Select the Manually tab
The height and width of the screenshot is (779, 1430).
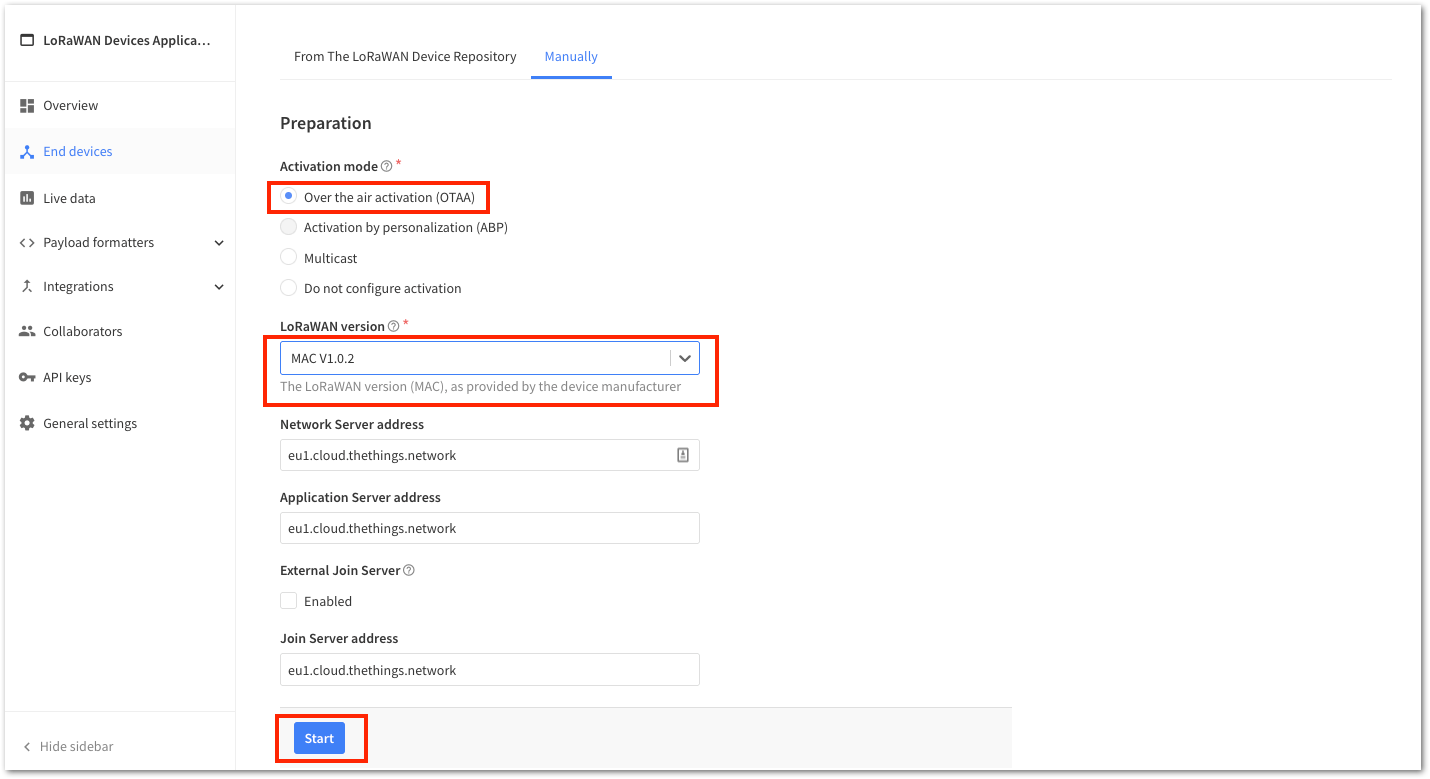(571, 57)
